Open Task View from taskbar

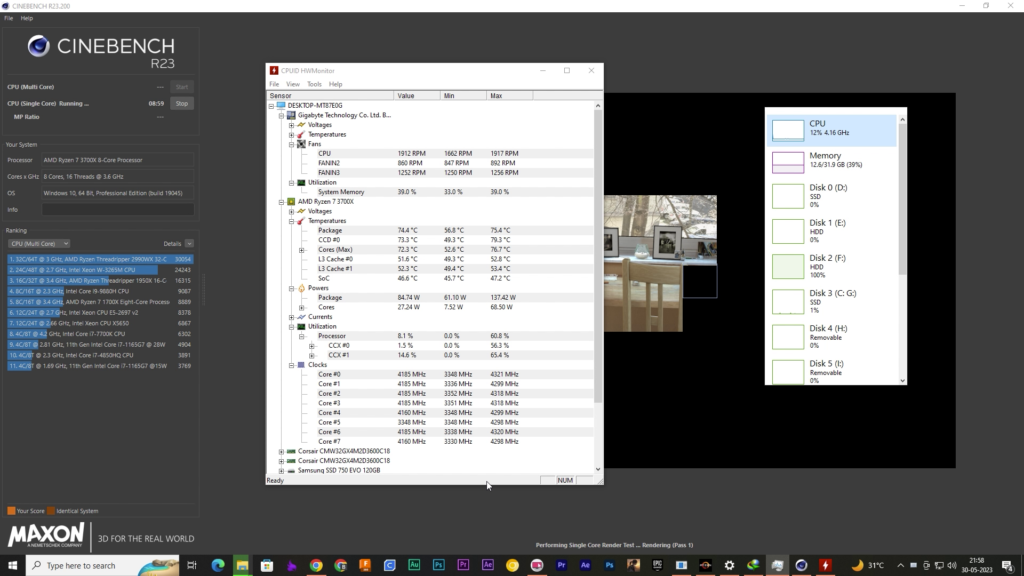tap(191, 566)
